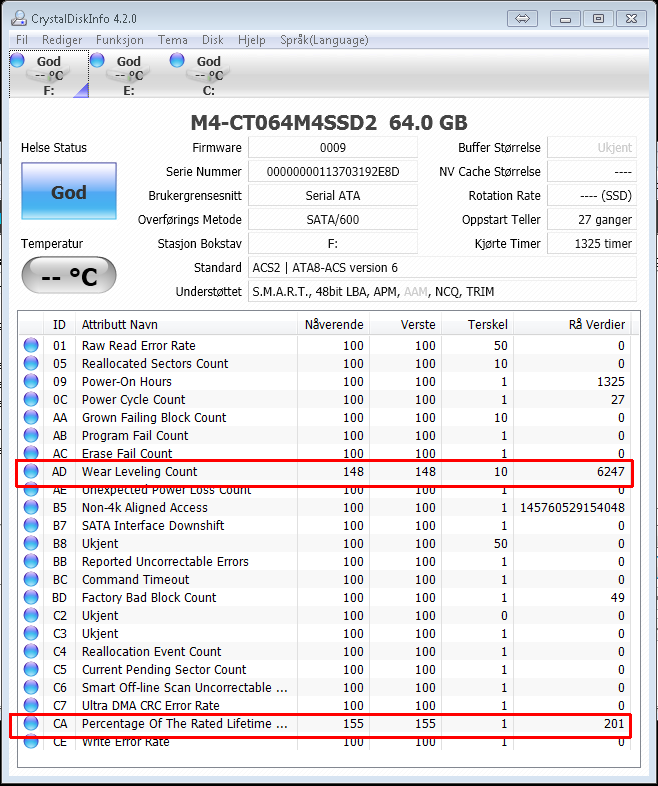Screen dimensions: 658x786
Task: Click the Firmware field showing 0009
Action: (x=333, y=147)
